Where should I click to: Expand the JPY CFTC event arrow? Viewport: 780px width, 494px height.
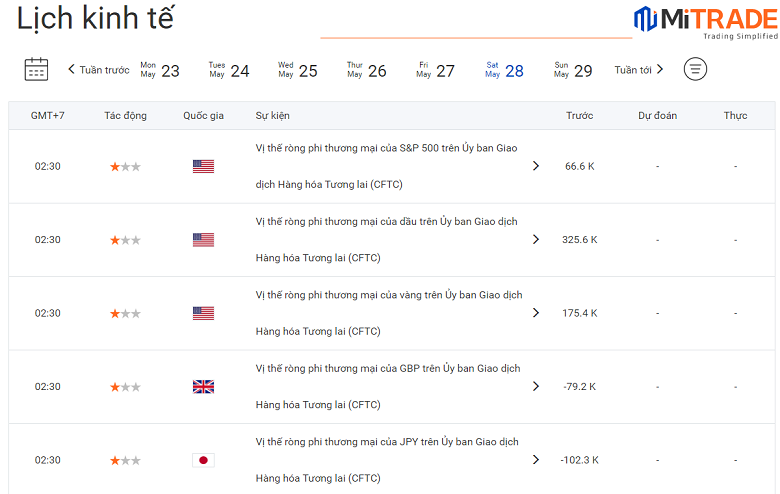(535, 460)
